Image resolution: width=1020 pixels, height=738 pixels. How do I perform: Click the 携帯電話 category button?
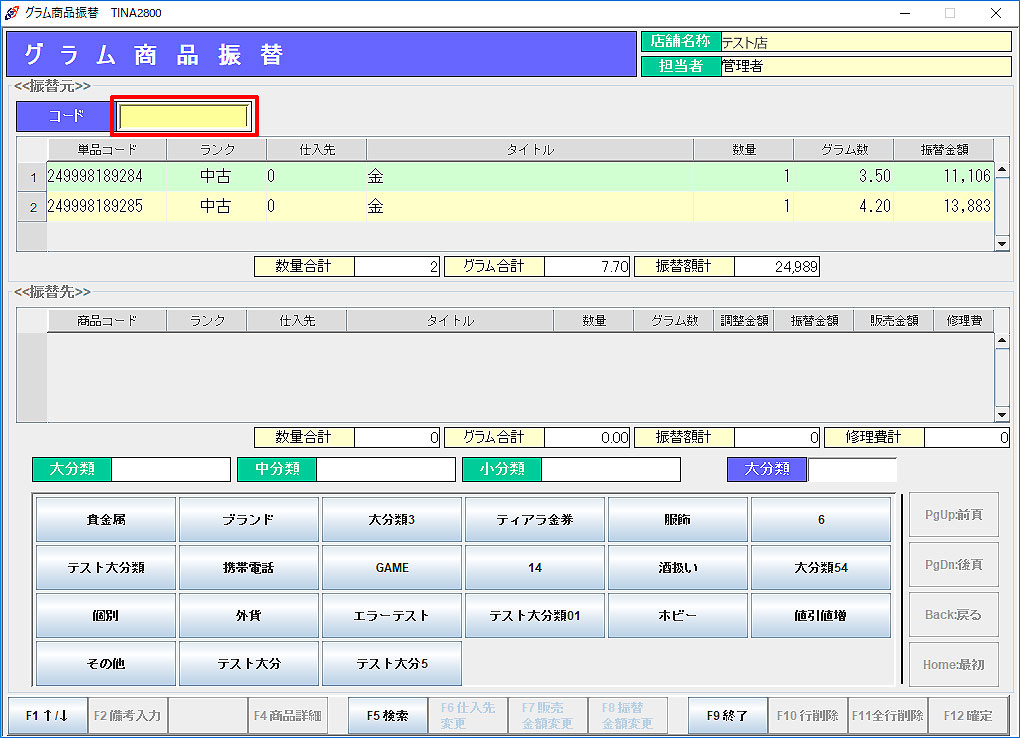point(248,568)
